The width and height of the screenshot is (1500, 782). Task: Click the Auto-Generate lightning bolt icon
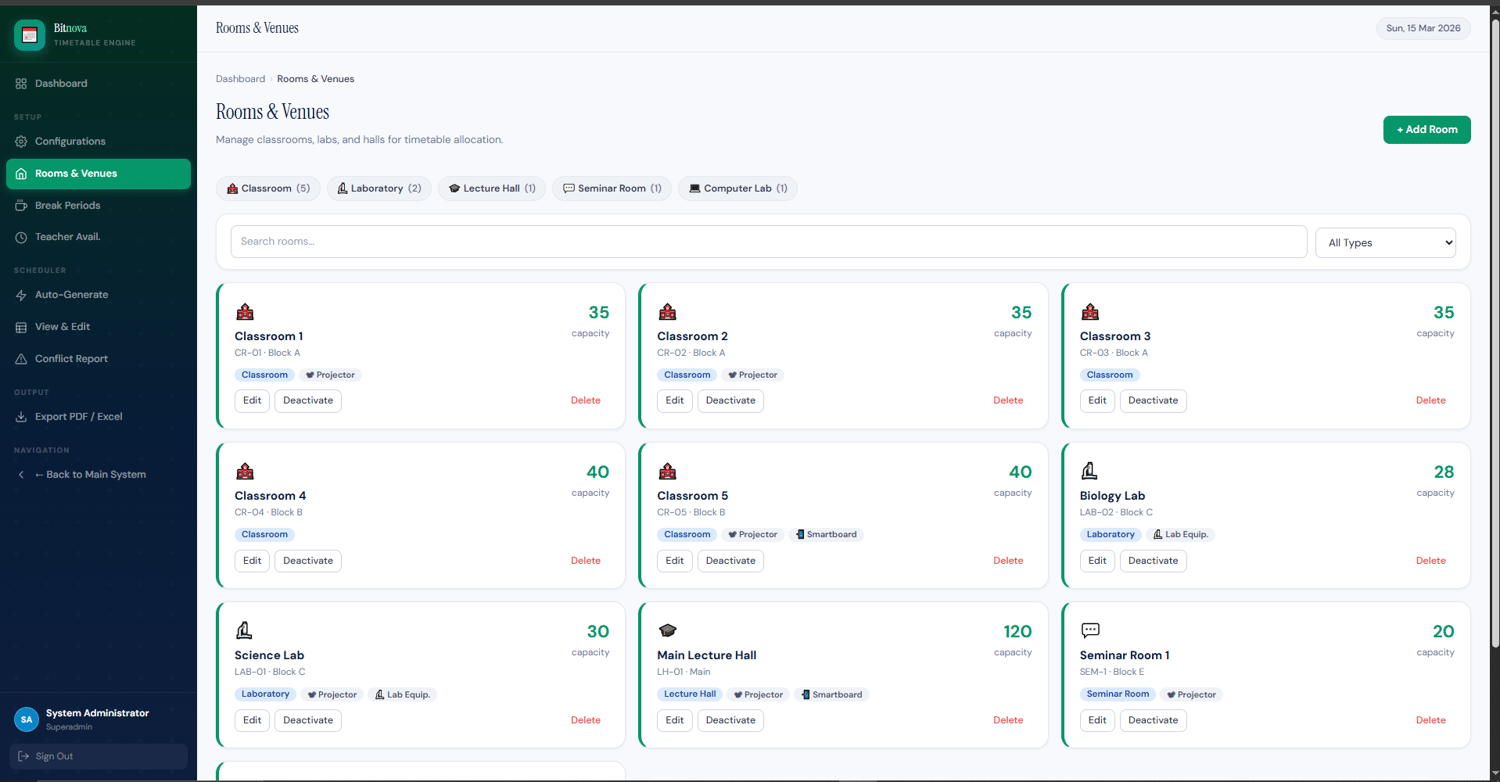point(21,296)
